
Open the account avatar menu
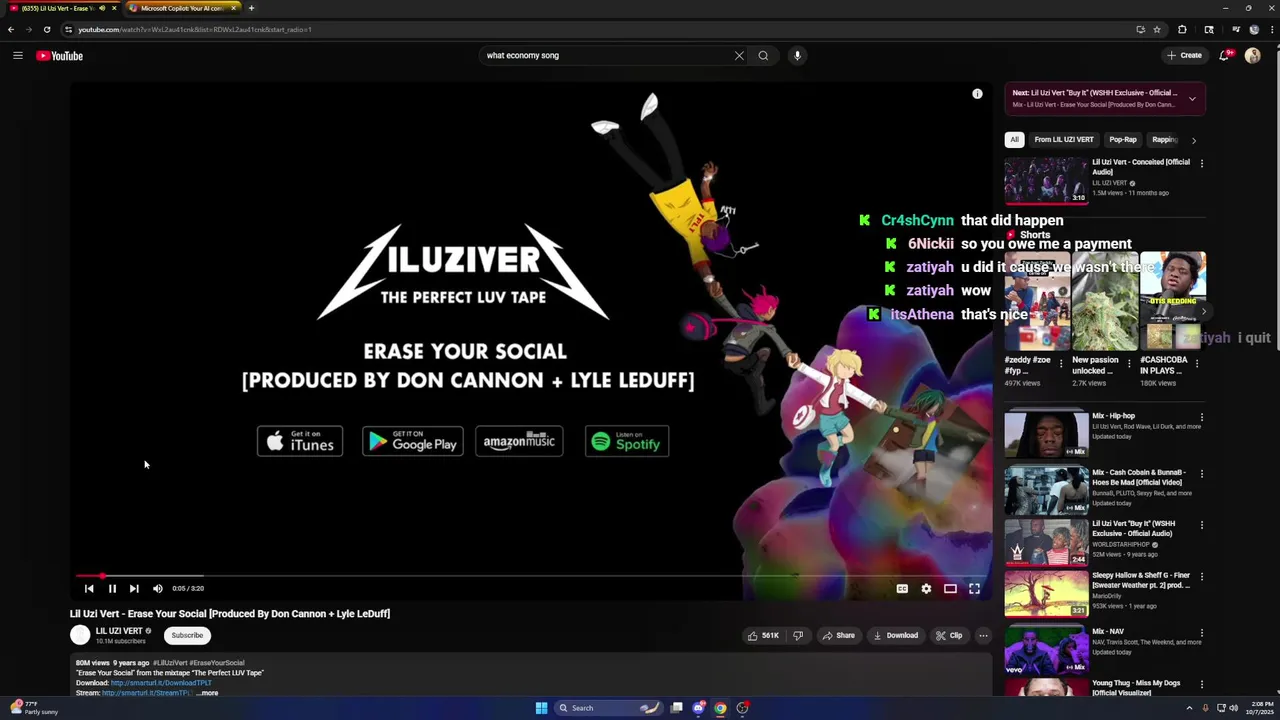1253,56
